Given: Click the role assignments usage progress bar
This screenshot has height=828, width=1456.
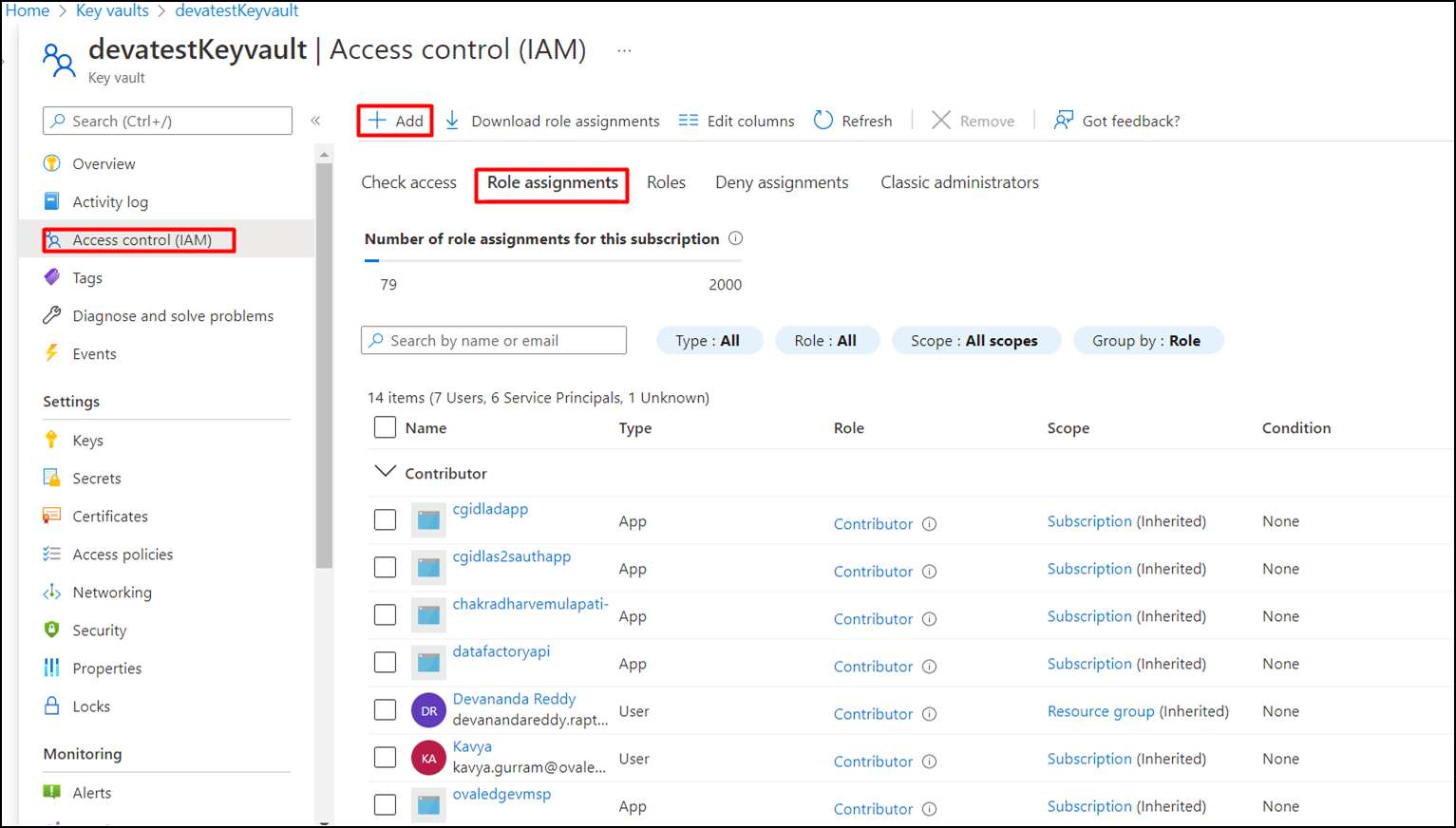Looking at the screenshot, I should click(x=553, y=260).
